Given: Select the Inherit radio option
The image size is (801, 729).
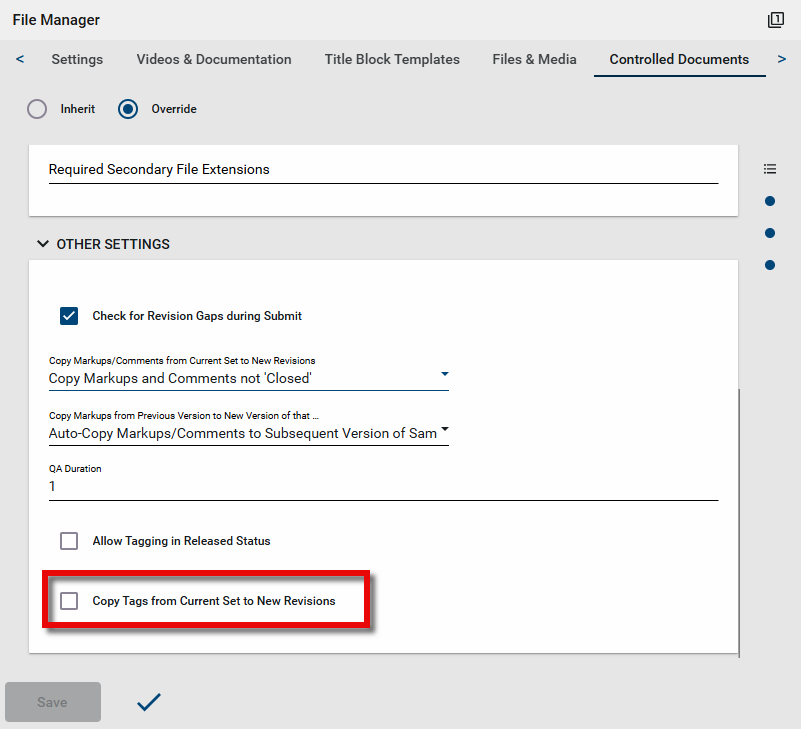Looking at the screenshot, I should pyautogui.click(x=37, y=109).
